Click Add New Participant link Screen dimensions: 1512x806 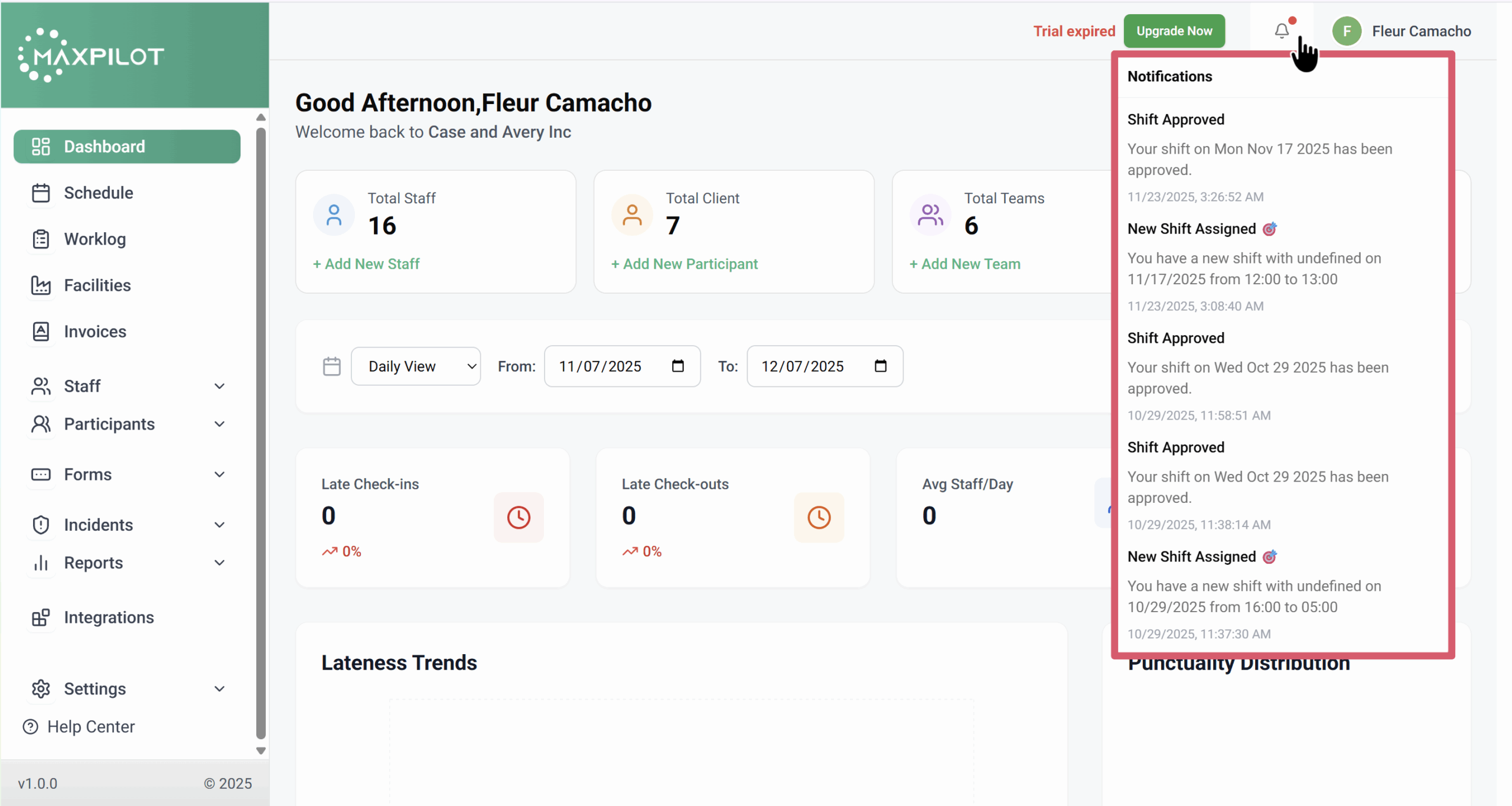pyautogui.click(x=684, y=264)
